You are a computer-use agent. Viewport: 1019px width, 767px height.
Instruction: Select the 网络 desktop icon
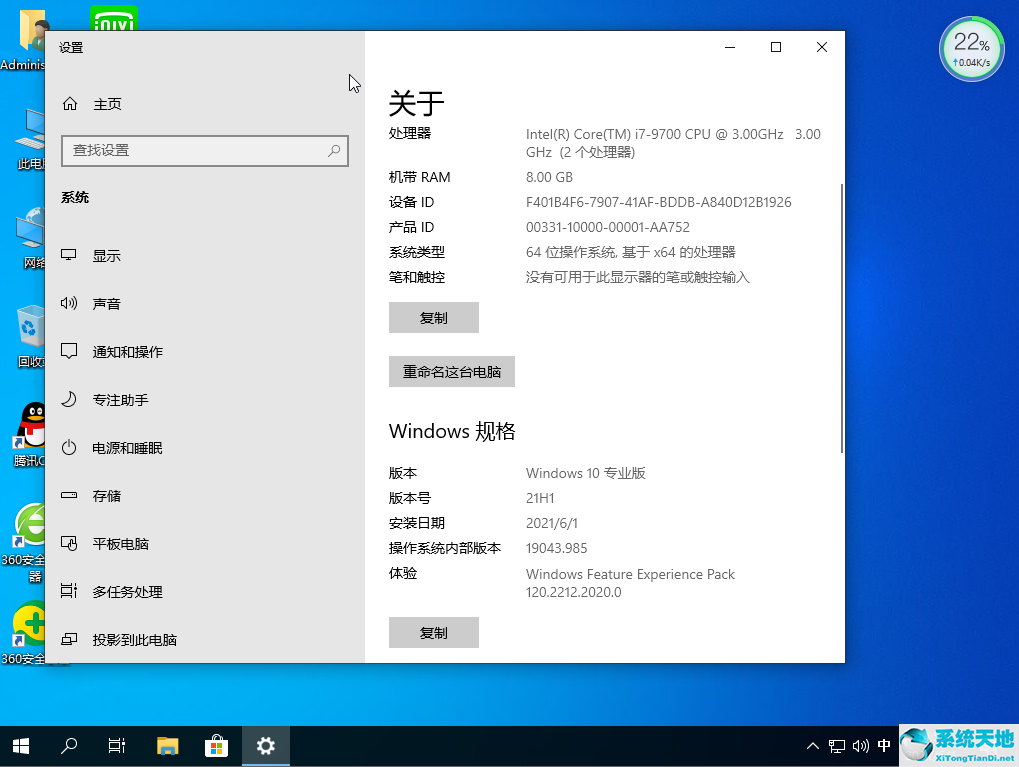30,238
